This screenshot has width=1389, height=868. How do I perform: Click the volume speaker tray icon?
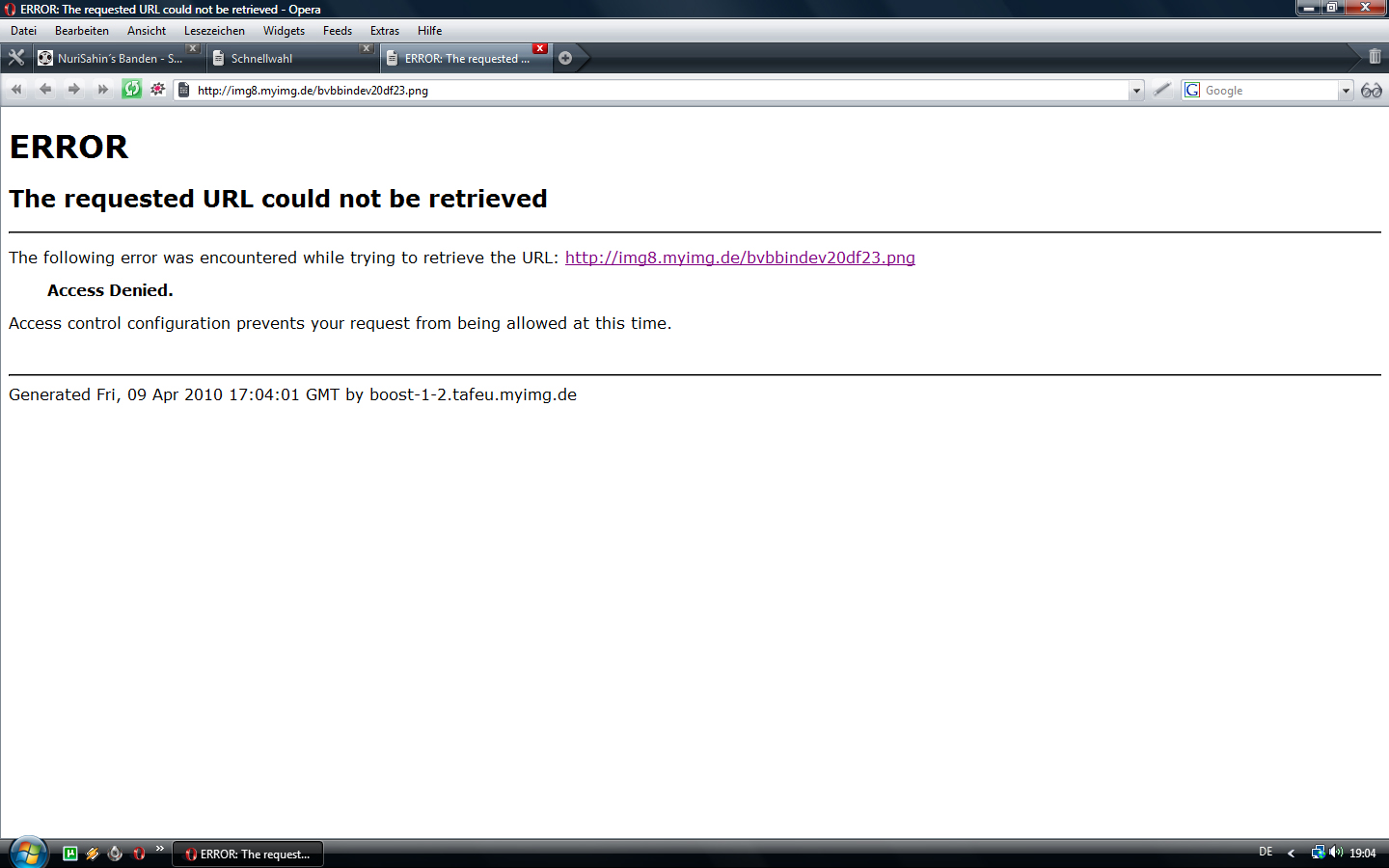coord(1336,852)
